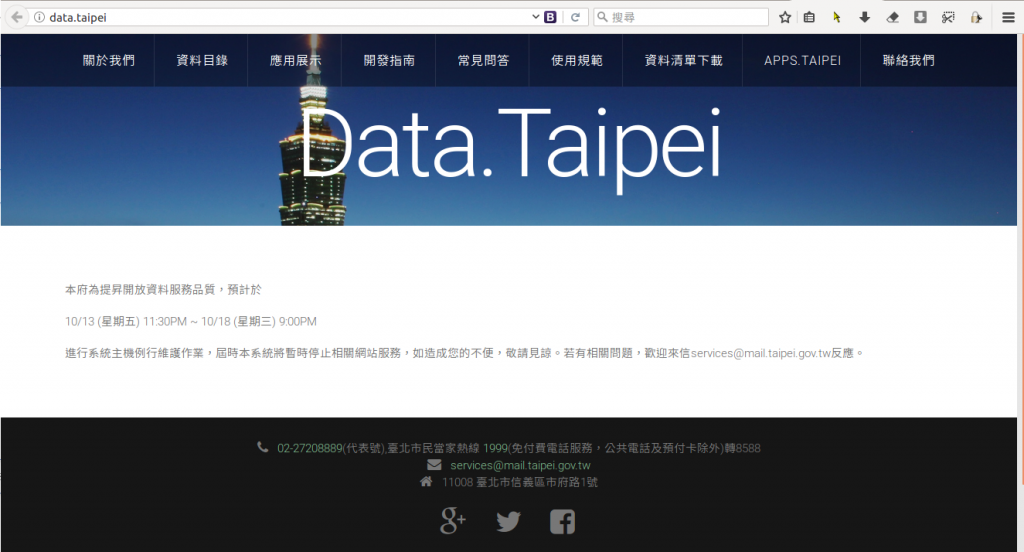
Task: Open the Facebook social icon
Action: (562, 521)
